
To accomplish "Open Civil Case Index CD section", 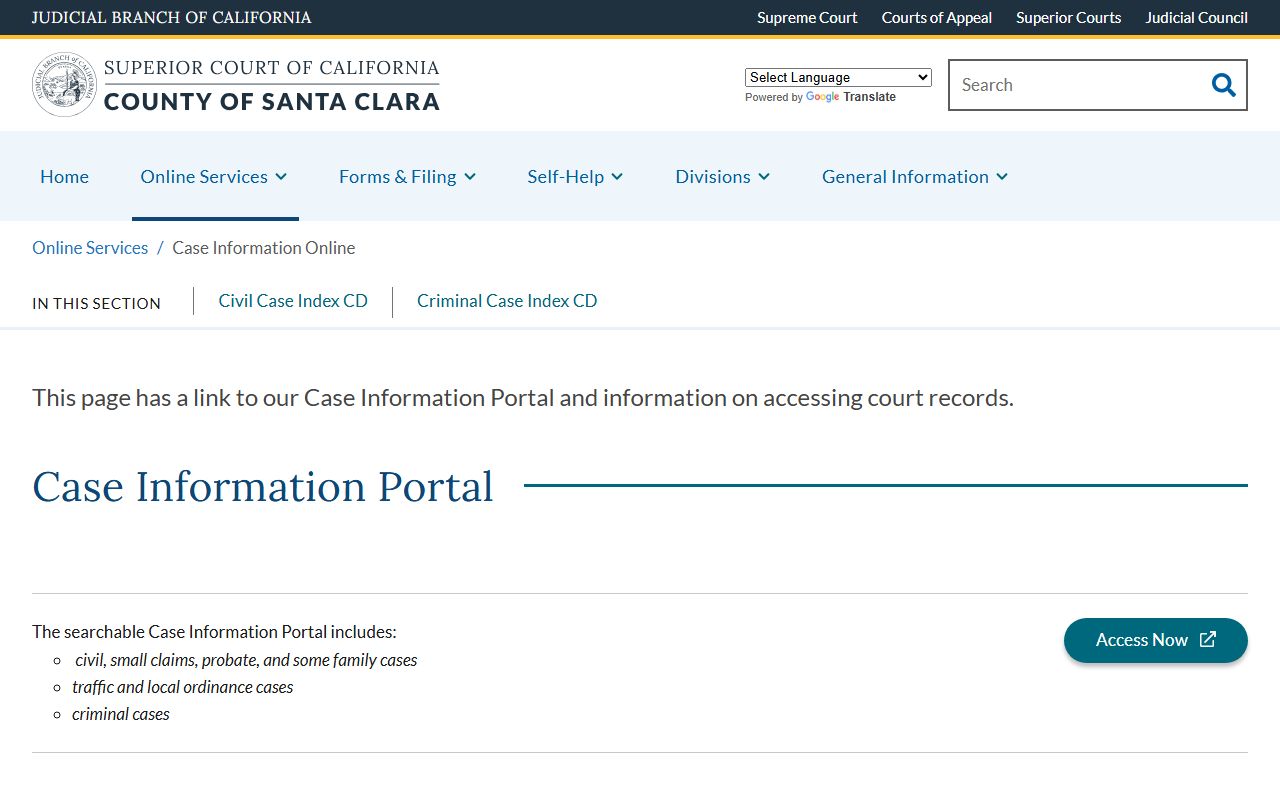I will pyautogui.click(x=293, y=301).
